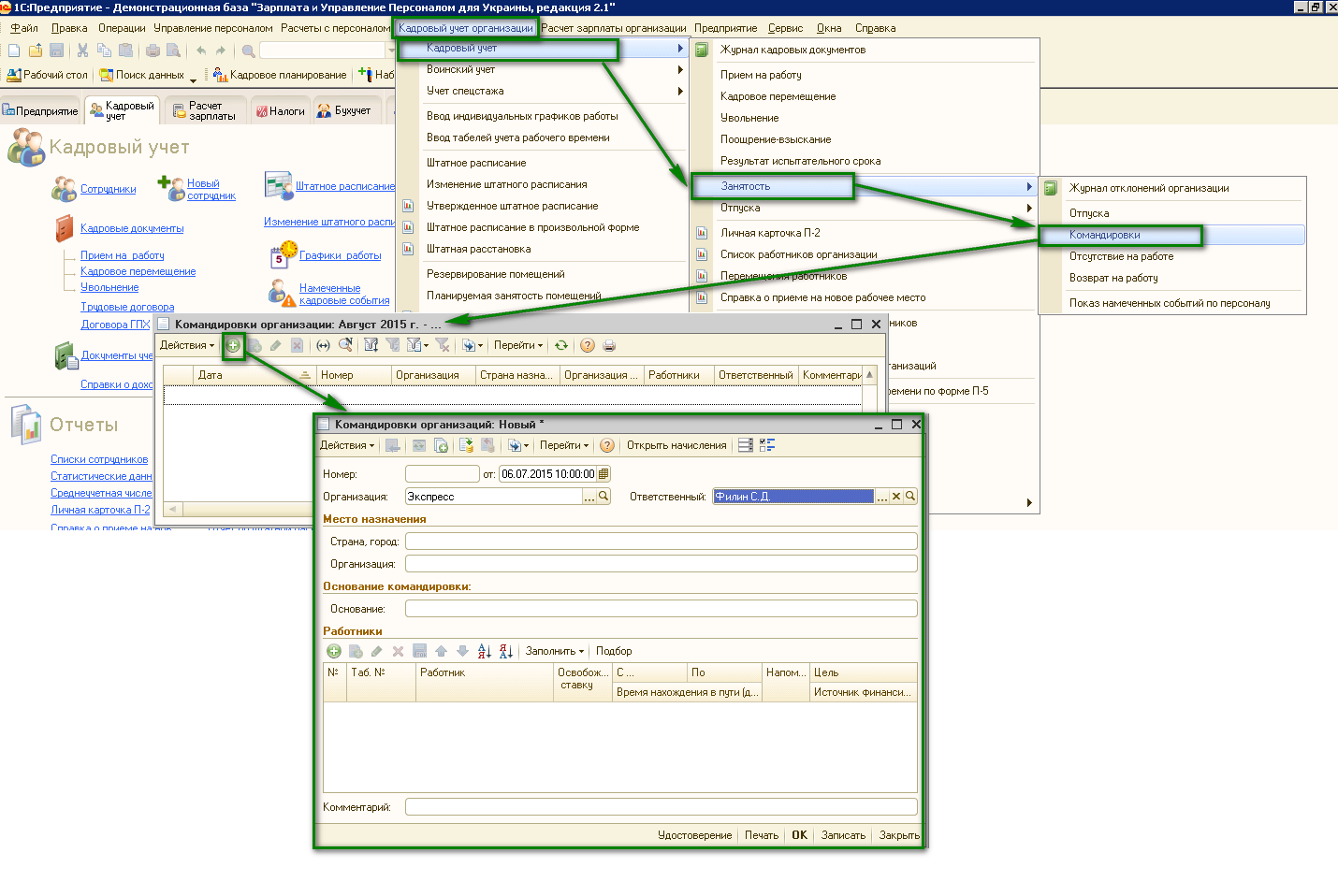Viewport: 1338px width, 896px height.
Task: Click into Основание field
Action: click(x=661, y=608)
